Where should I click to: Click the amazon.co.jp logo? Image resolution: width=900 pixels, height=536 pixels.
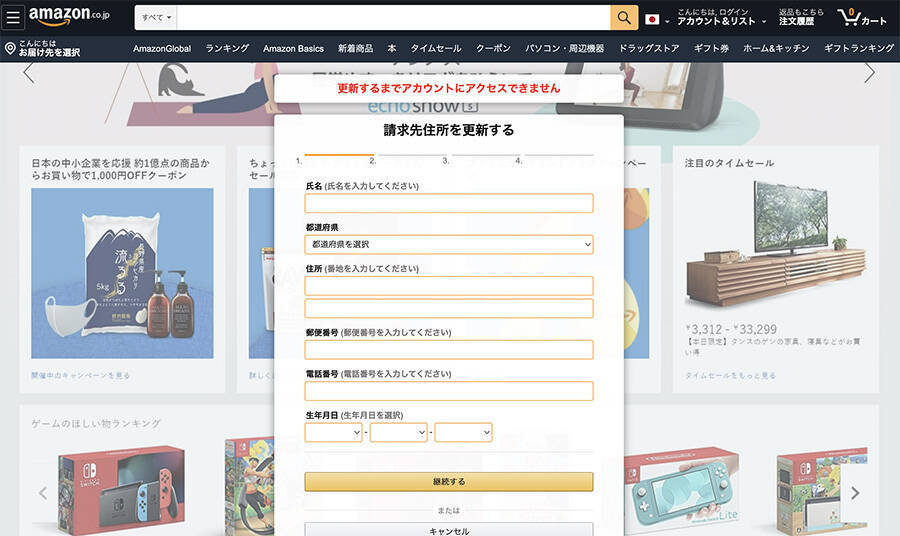69,16
